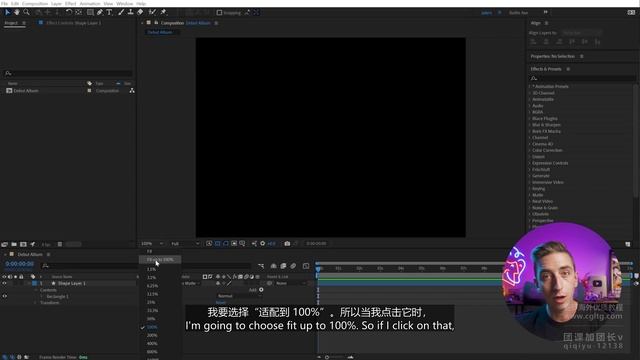
Task: Select the Rectangle shape tool
Action: pyautogui.click(x=90, y=13)
